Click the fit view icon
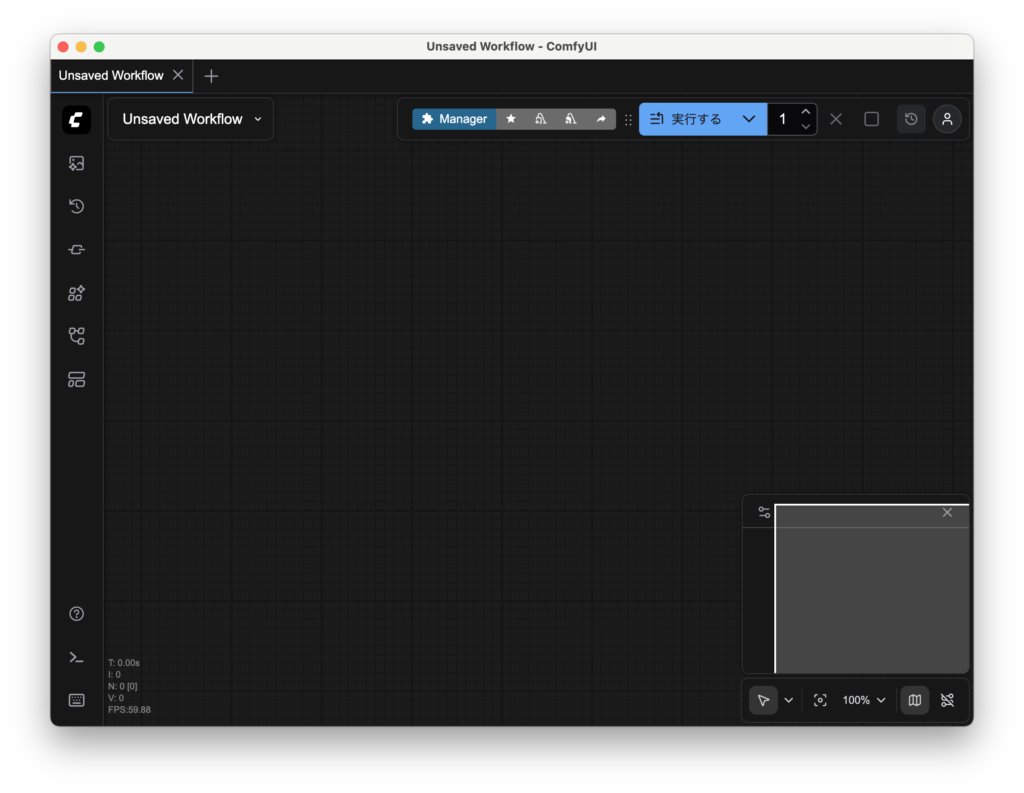1024x793 pixels. [820, 700]
